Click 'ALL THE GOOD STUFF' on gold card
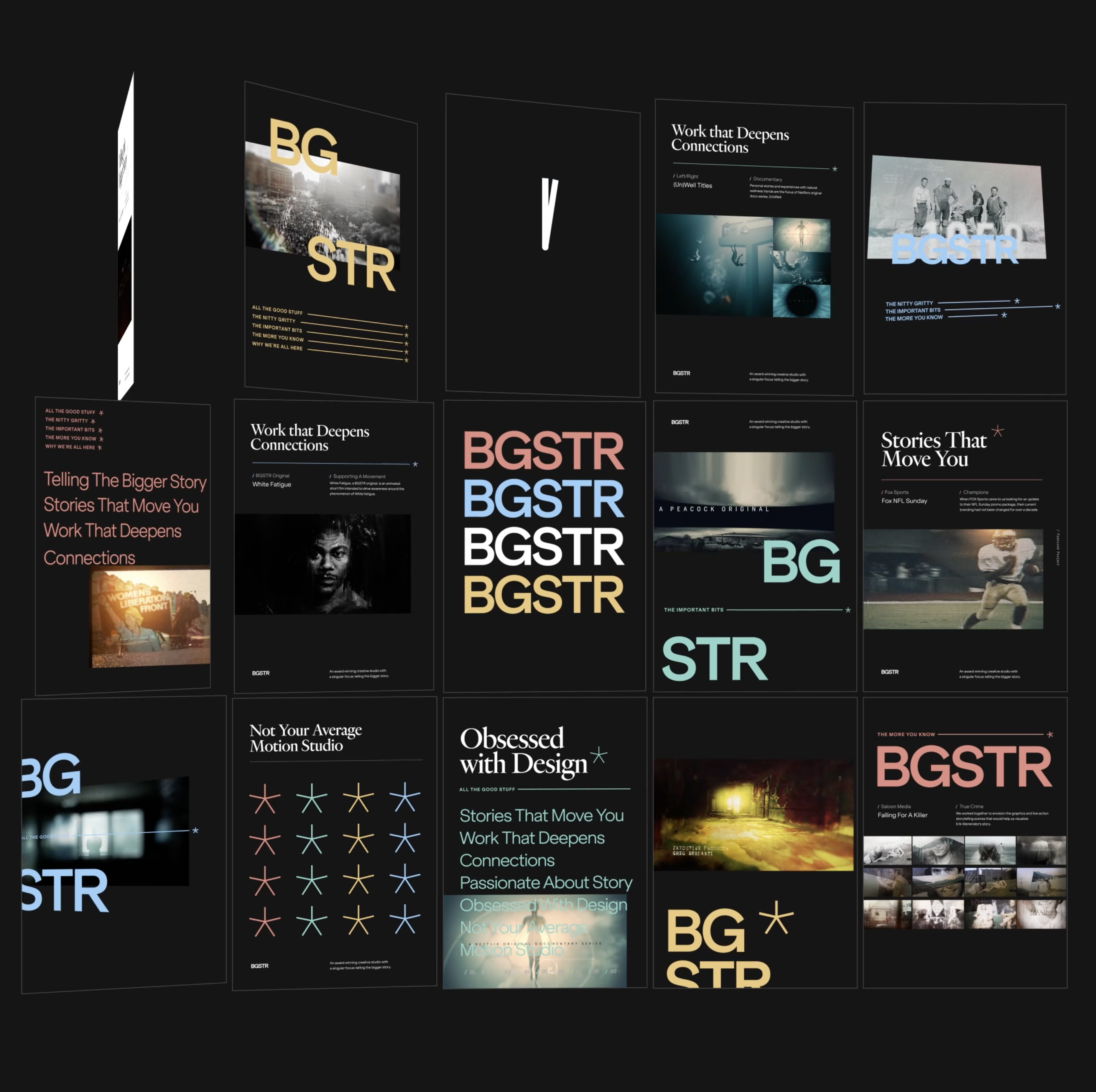1096x1092 pixels. 277,310
